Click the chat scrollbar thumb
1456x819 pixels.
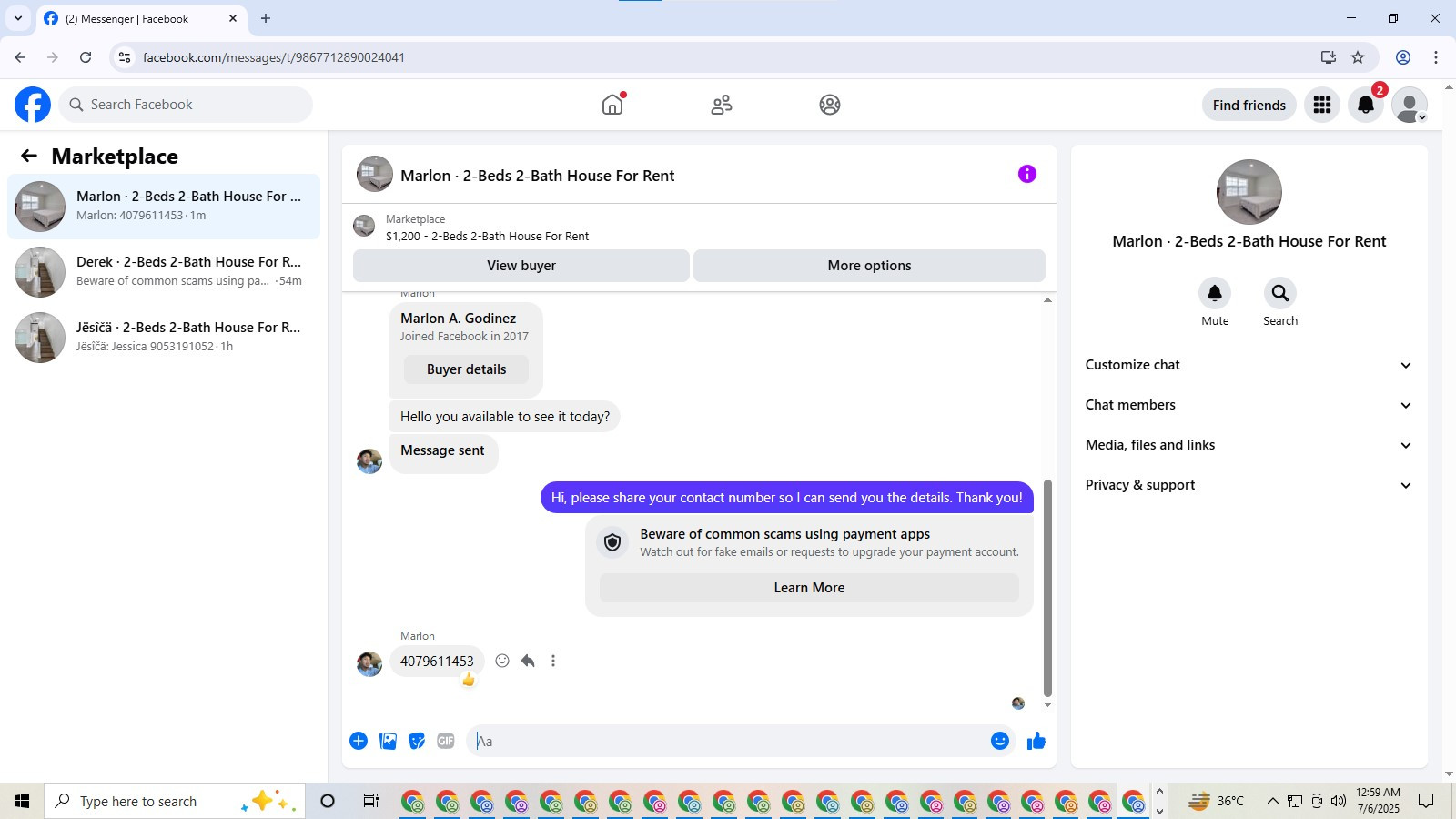tap(1047, 588)
